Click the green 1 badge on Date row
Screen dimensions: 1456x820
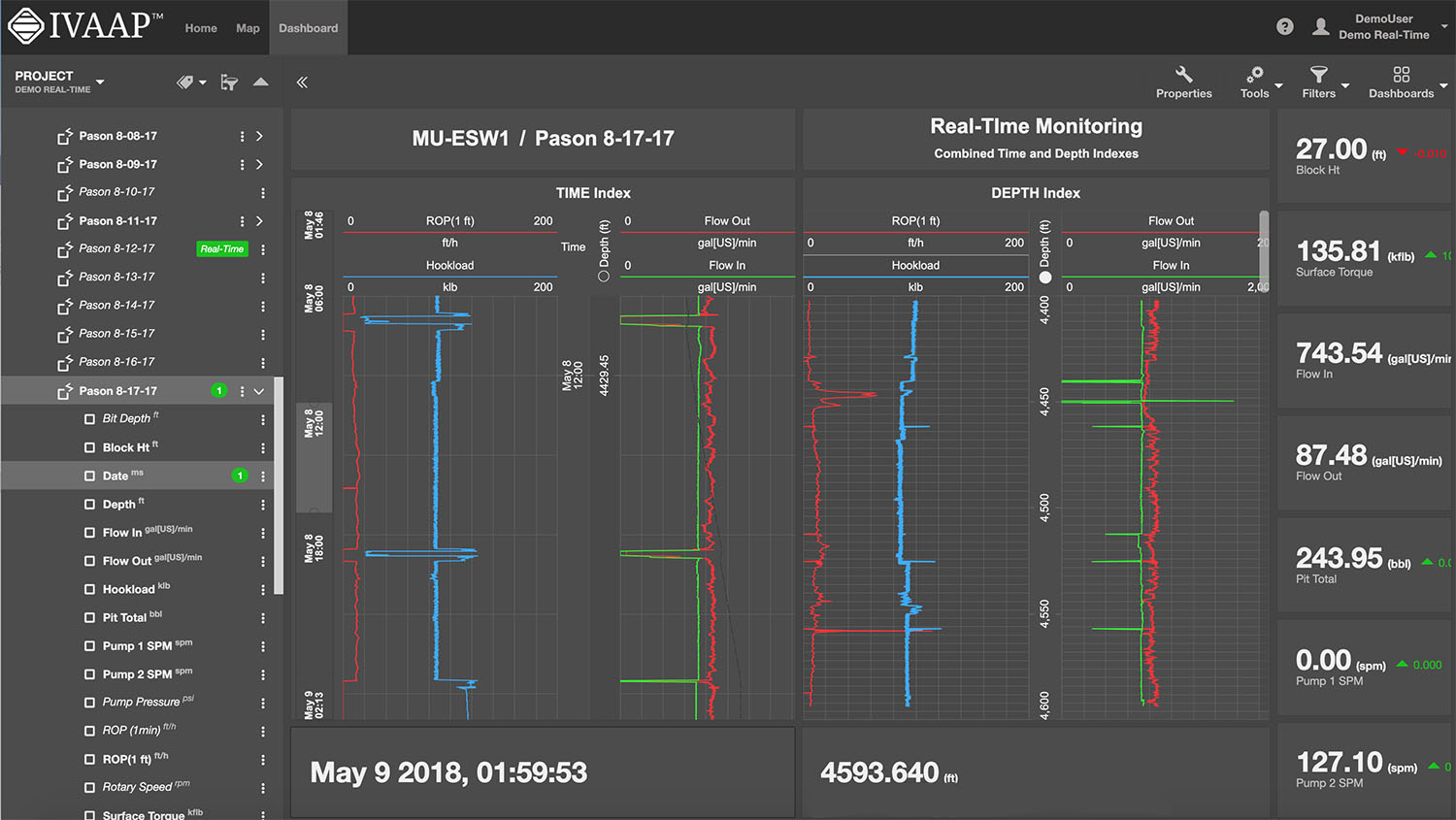(240, 476)
